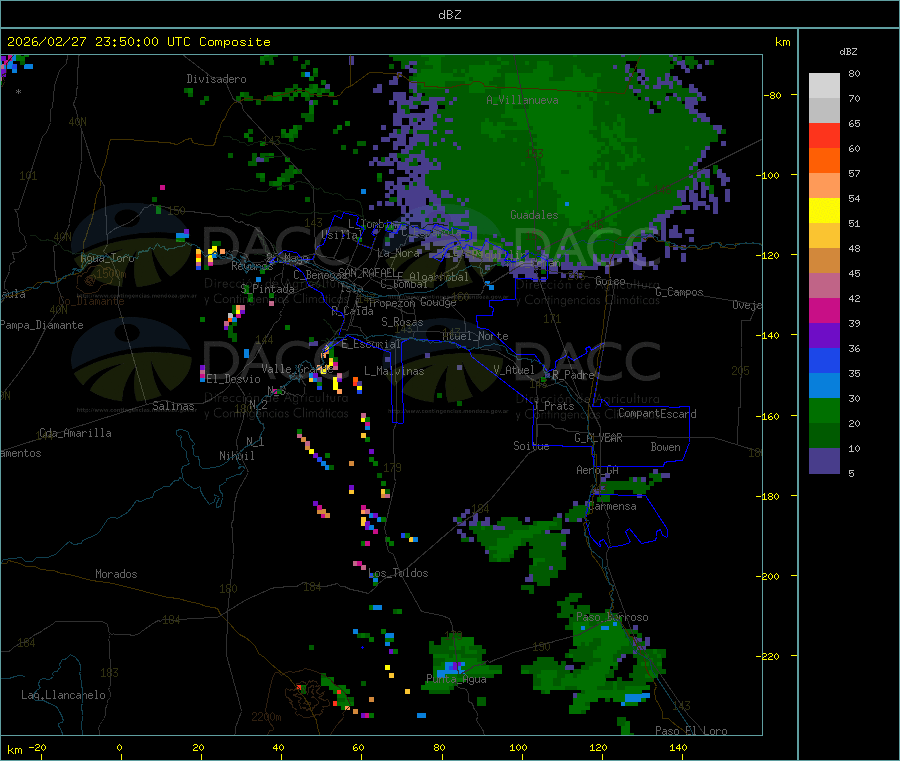Click the red 60–65 dBZ legend swatch
The height and width of the screenshot is (761, 900).
pyautogui.click(x=824, y=135)
